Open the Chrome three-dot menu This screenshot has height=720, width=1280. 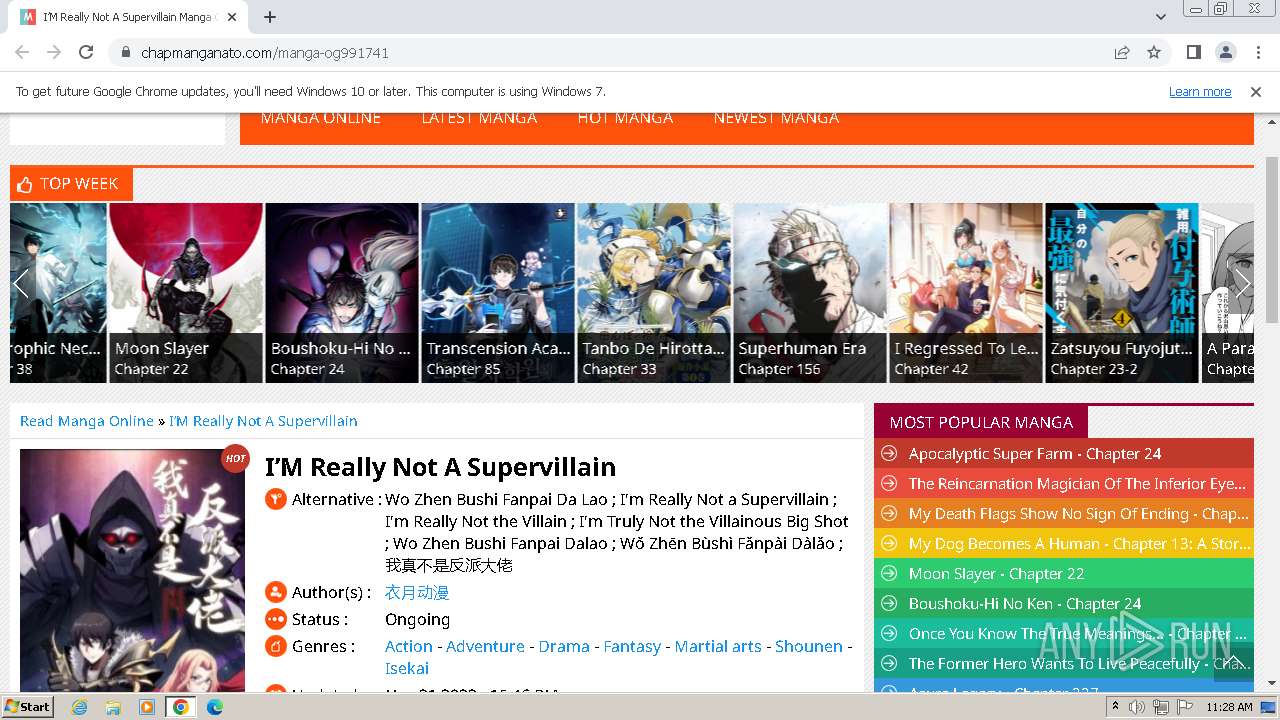(1257, 52)
